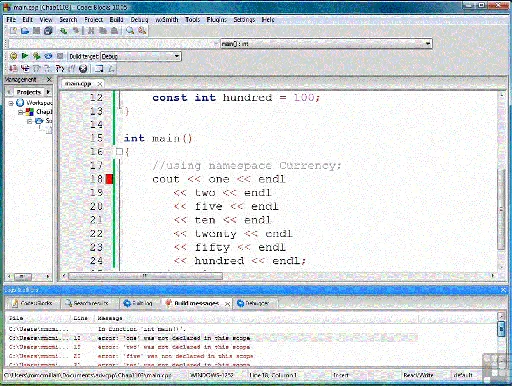Click the Save file toolbar icon

(36, 31)
